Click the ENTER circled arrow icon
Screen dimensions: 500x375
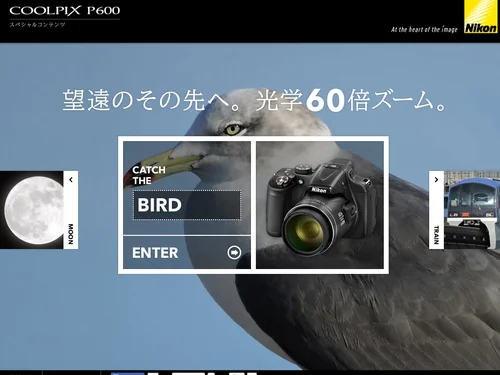[234, 253]
